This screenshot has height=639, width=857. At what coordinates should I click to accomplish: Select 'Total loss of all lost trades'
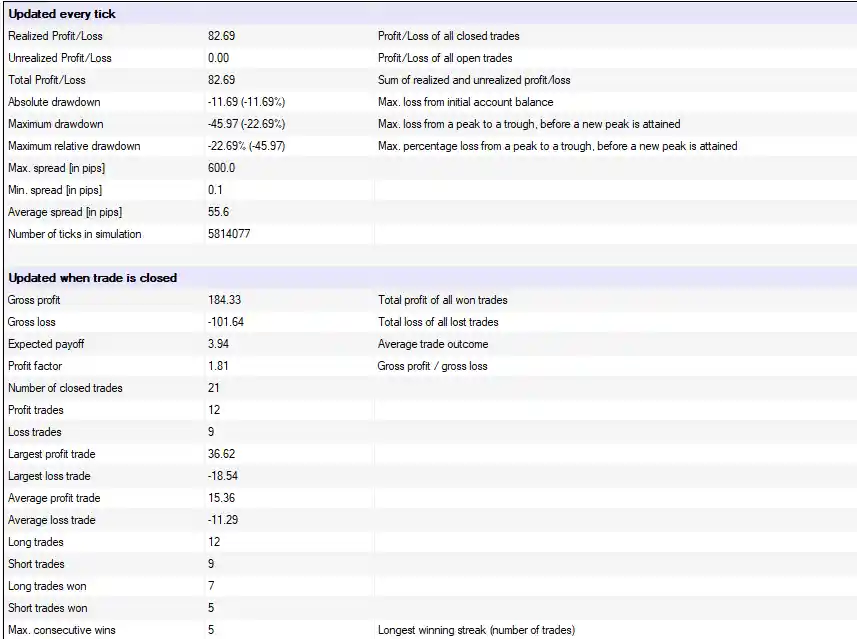tap(438, 322)
